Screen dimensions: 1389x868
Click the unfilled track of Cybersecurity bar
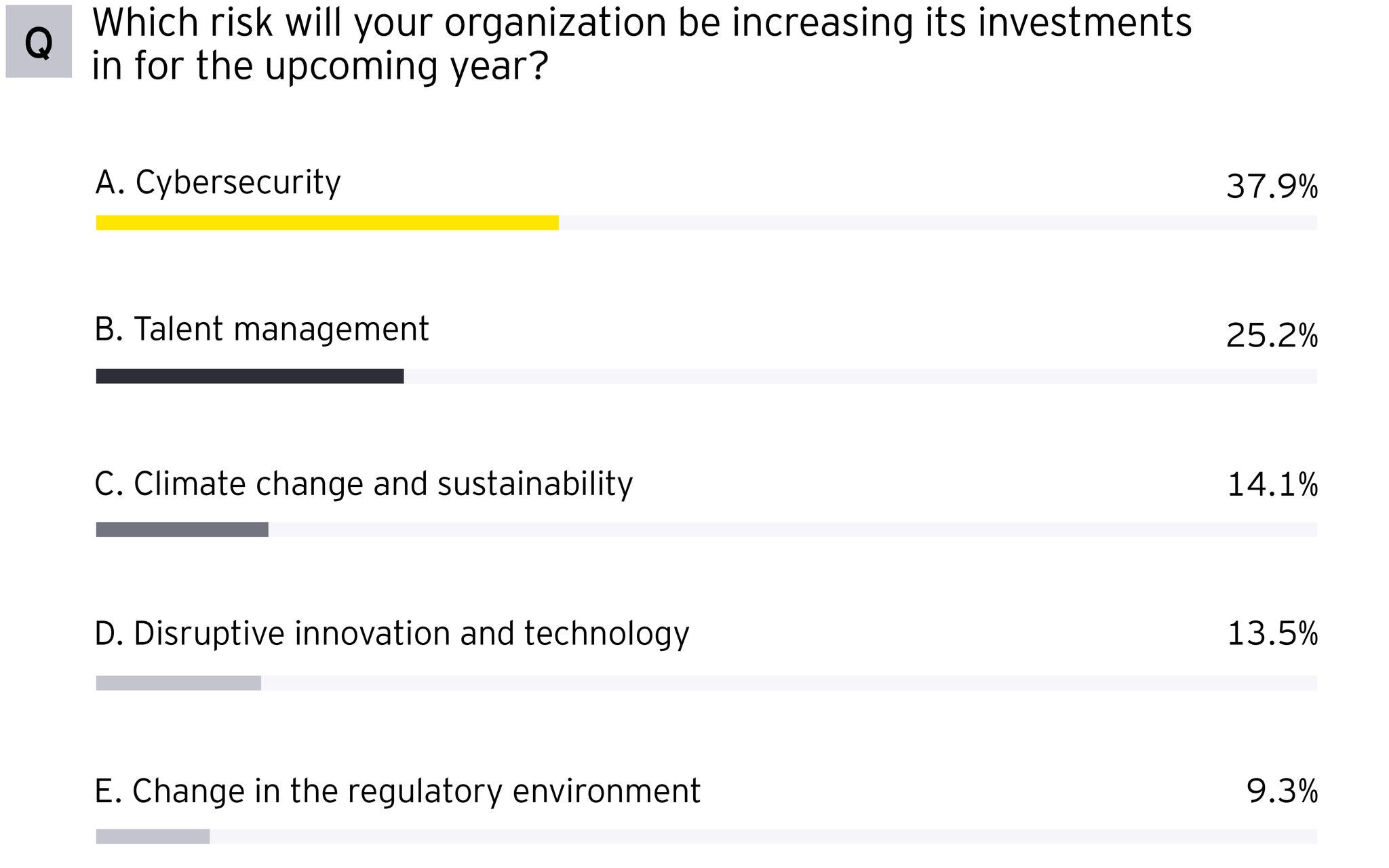tap(936, 223)
